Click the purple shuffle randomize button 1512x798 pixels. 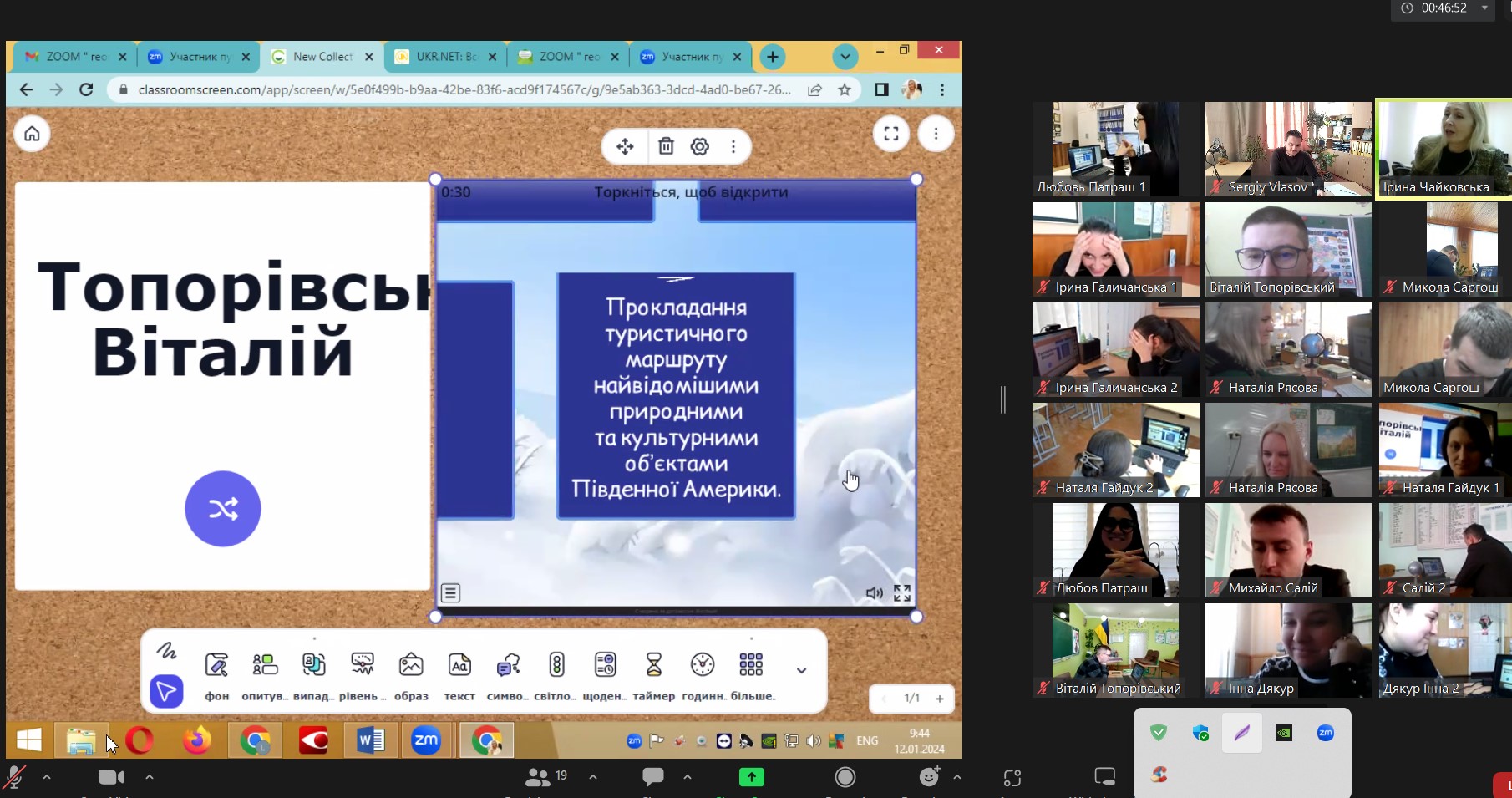(x=223, y=509)
